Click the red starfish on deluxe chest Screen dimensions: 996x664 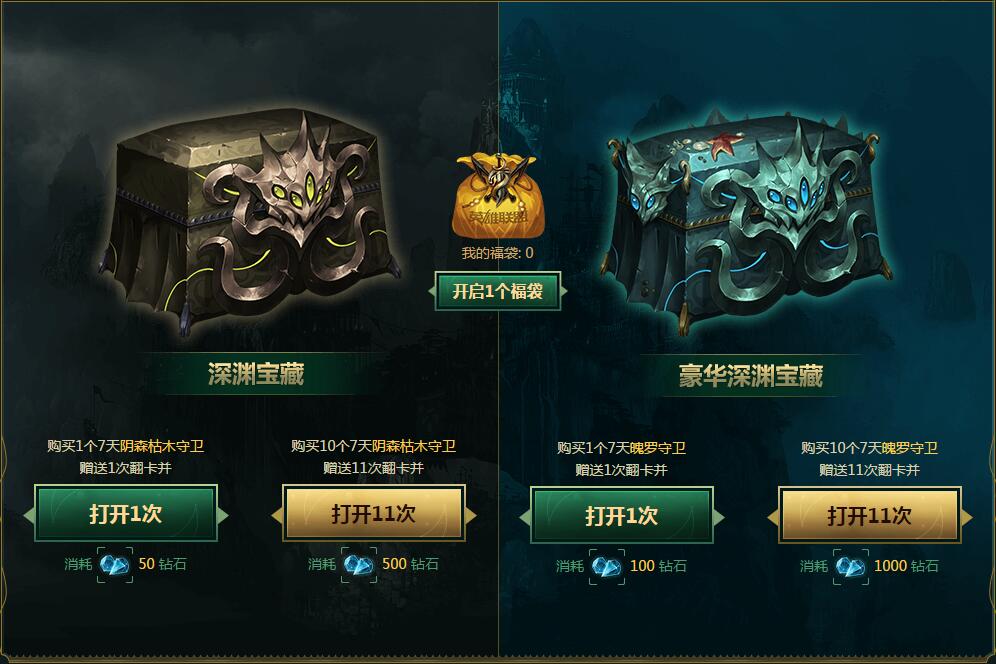[x=724, y=144]
